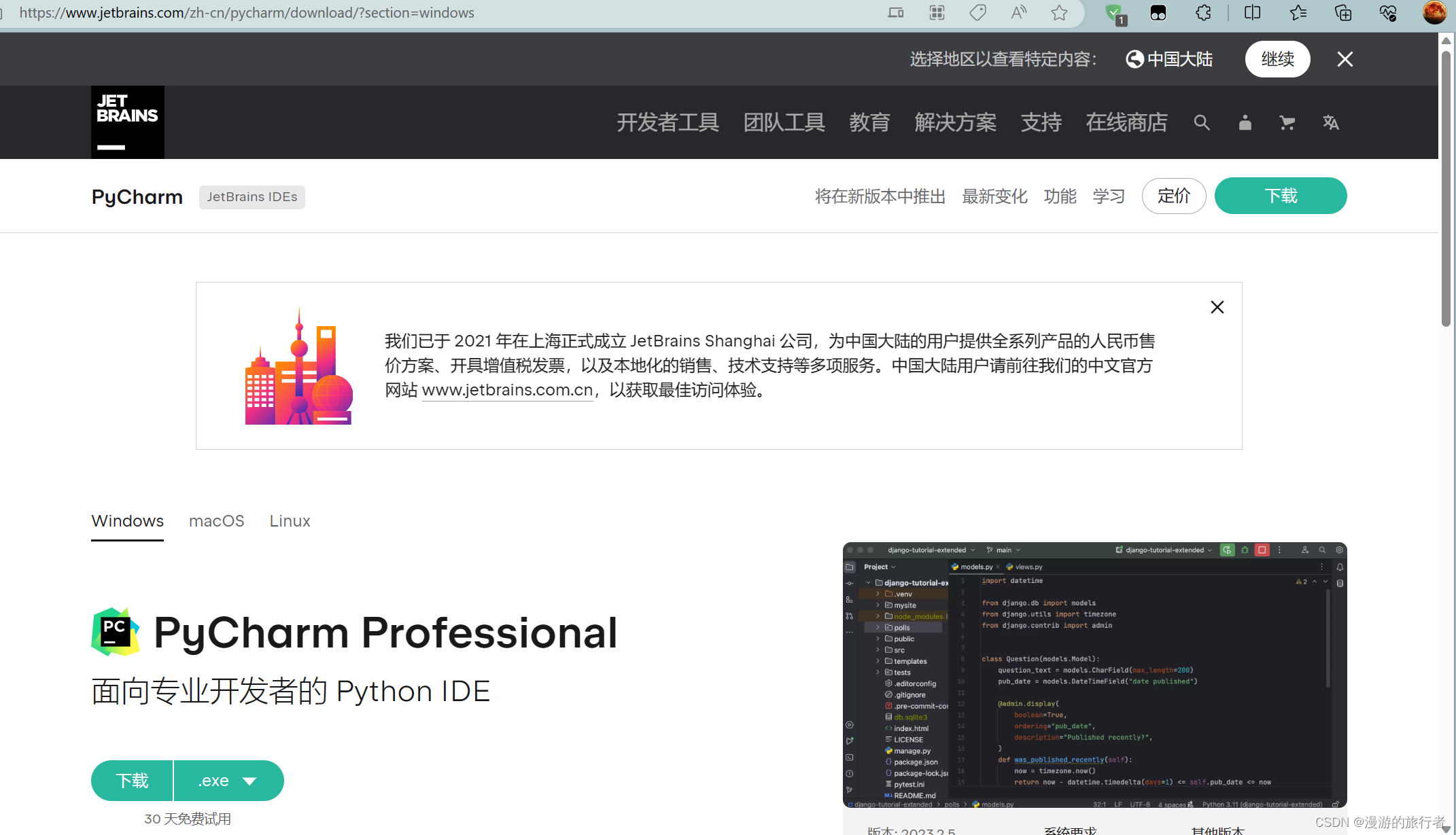The height and width of the screenshot is (835, 1456).
Task: Open the shopping cart icon
Action: [1287, 123]
